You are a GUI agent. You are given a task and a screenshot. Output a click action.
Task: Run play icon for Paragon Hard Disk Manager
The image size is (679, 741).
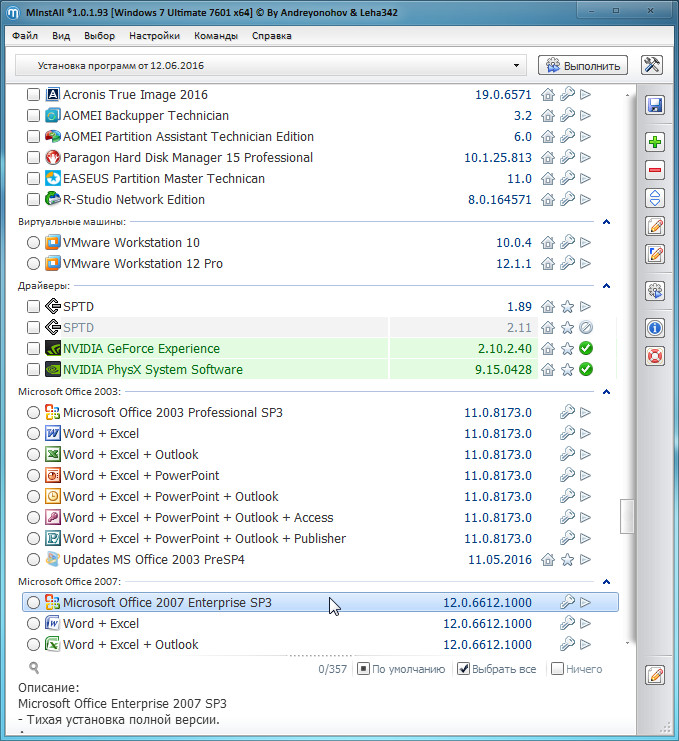[585, 157]
